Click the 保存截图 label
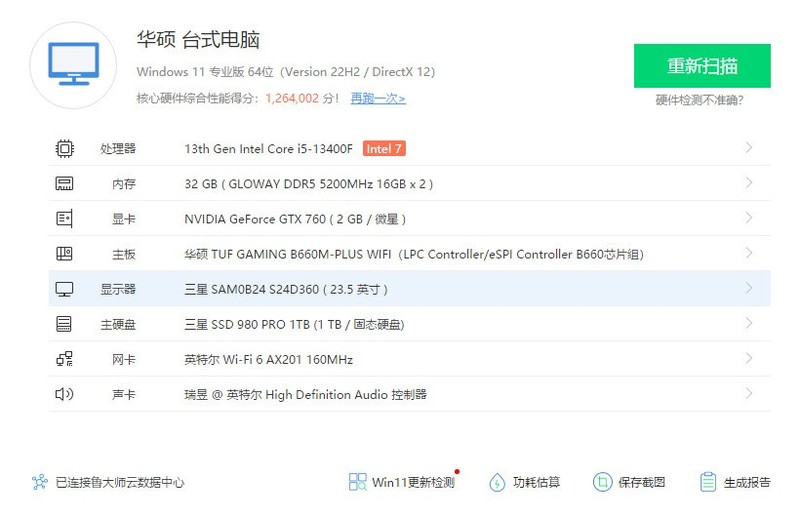800x517 pixels. 642,482
